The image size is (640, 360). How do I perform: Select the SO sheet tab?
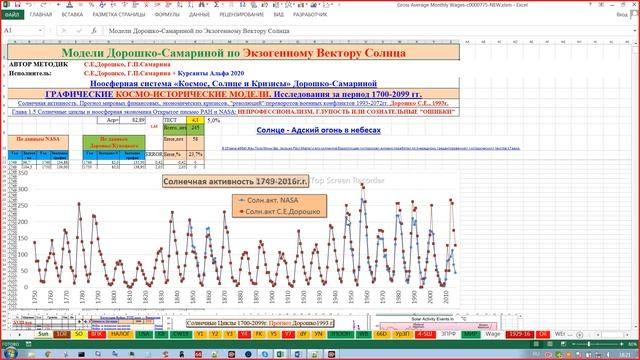pyautogui.click(x=79, y=334)
